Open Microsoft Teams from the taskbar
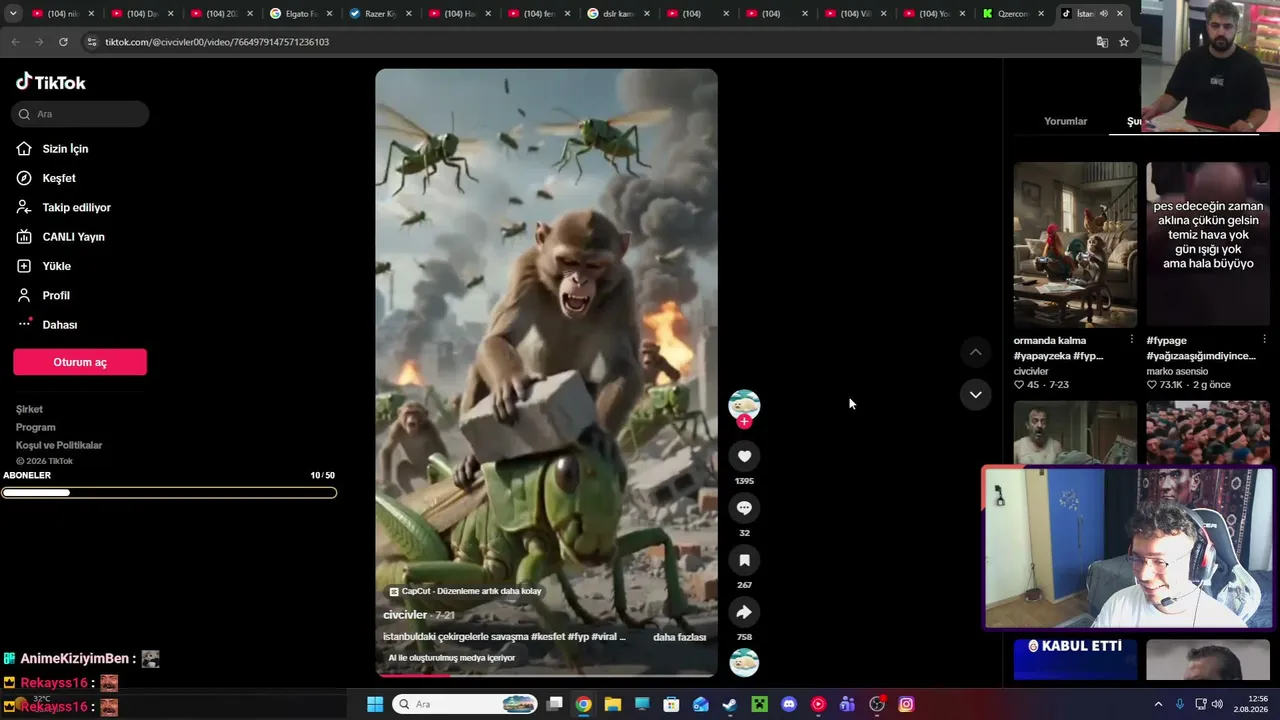The height and width of the screenshot is (720, 1280). 847,704
